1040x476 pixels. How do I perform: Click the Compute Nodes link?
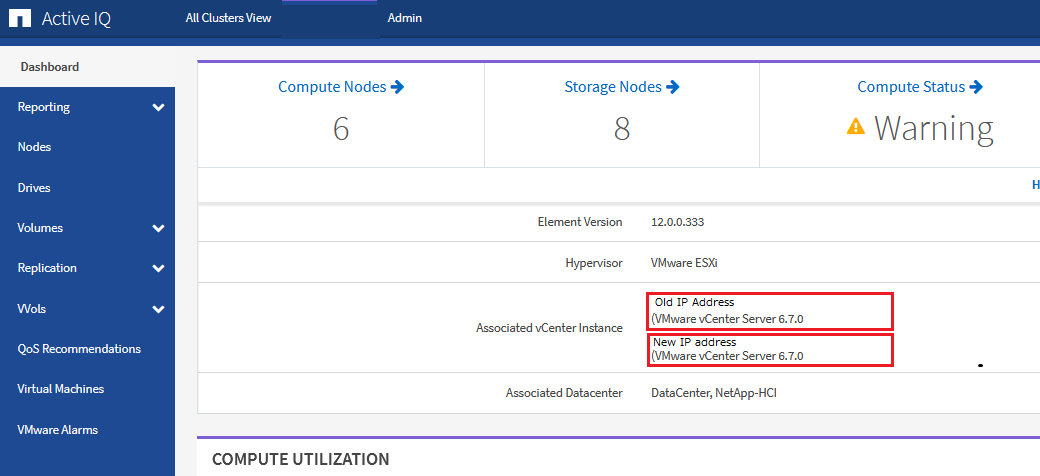click(332, 87)
